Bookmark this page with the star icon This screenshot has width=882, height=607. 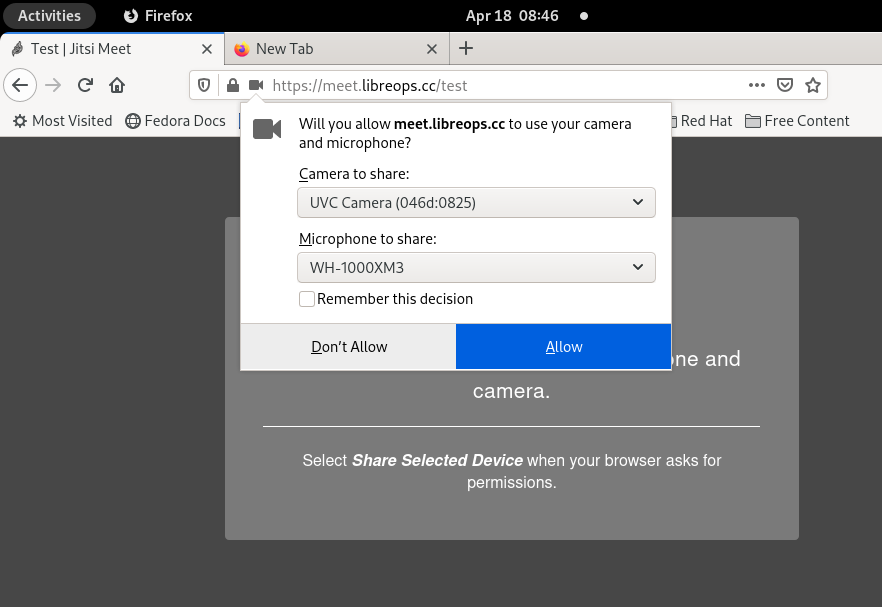tap(813, 85)
